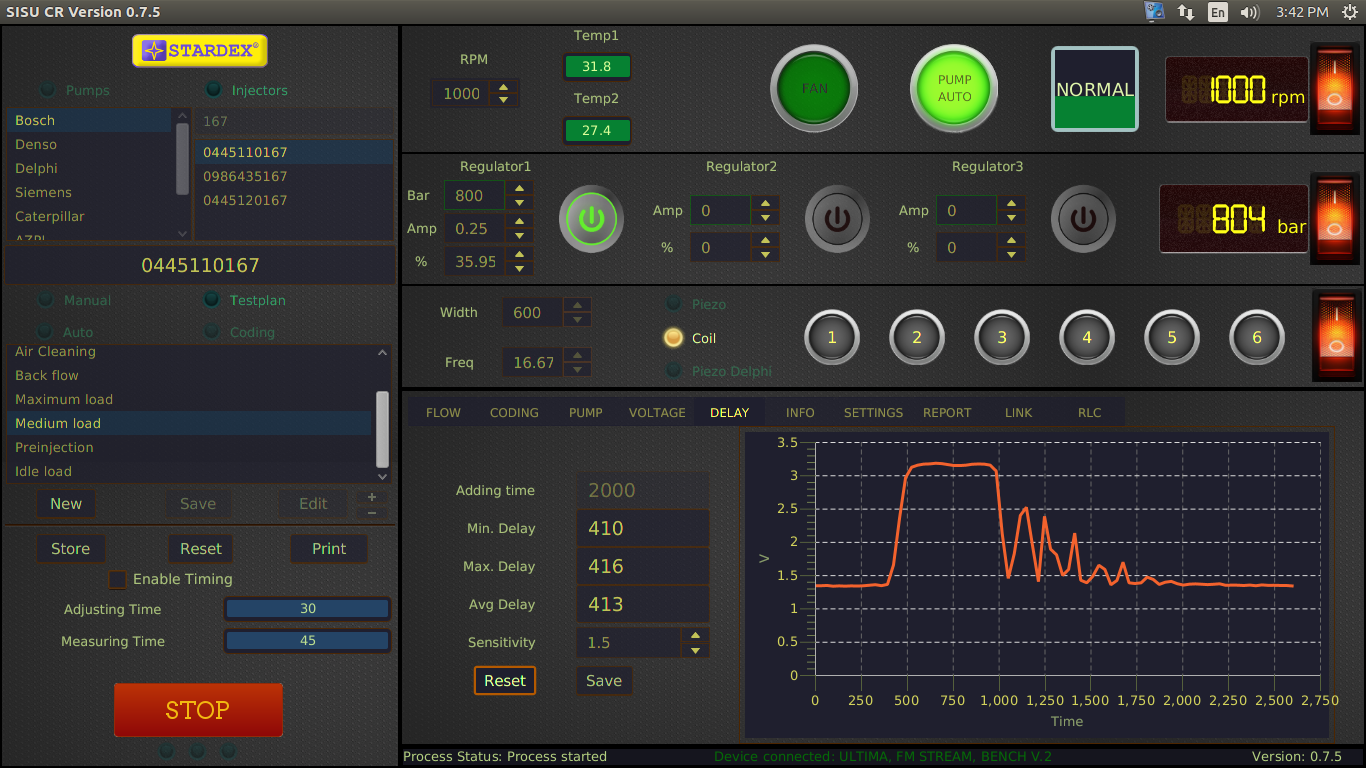Flip the red rocker switch beside rpm display
This screenshot has width=1366, height=768.
1335,87
